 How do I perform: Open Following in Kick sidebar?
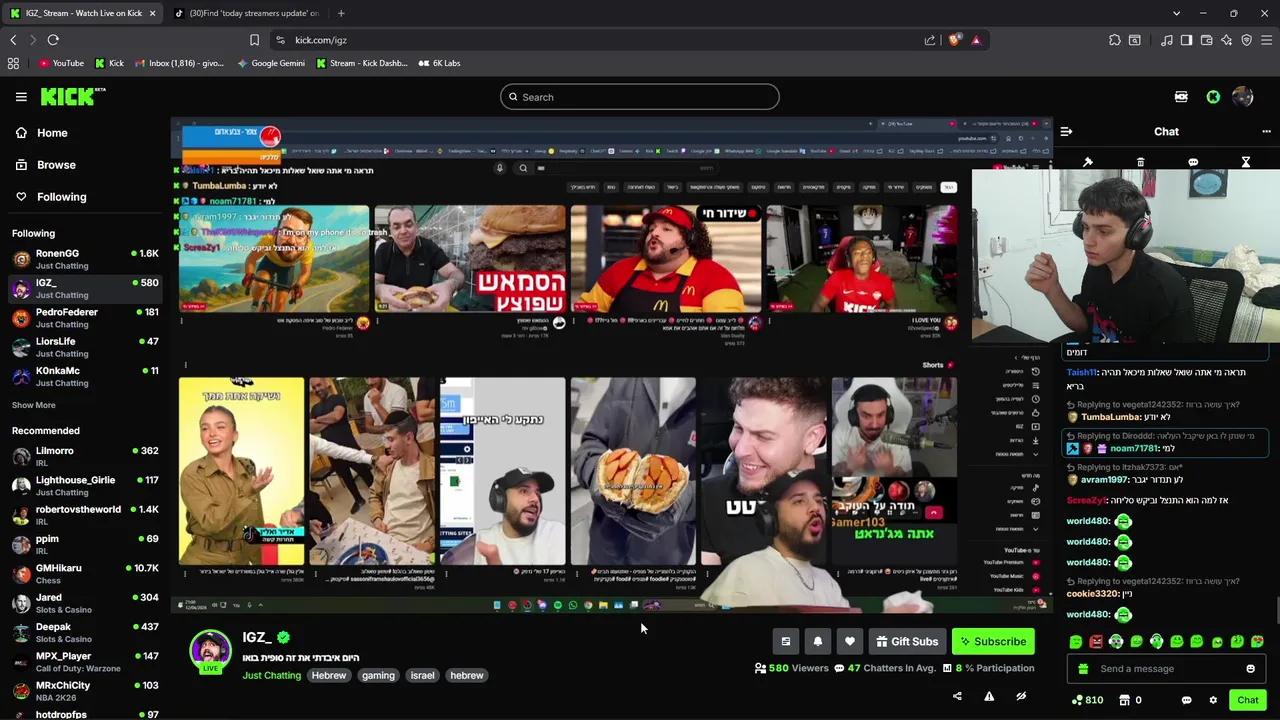pos(50,197)
